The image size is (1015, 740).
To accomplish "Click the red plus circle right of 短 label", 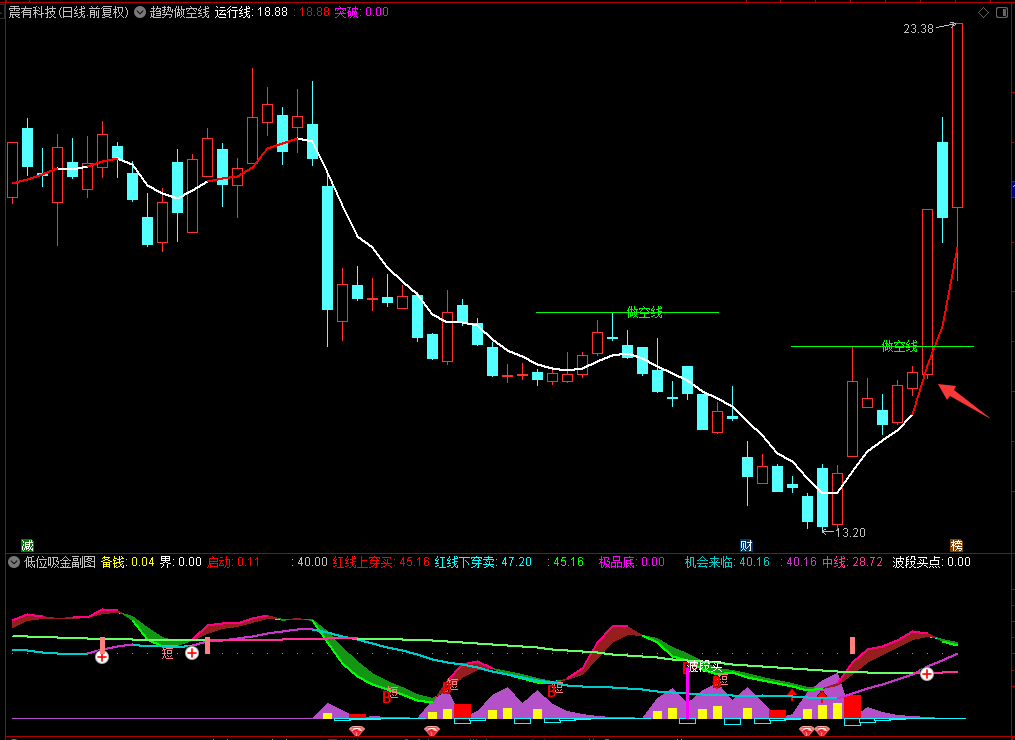I will coord(192,653).
